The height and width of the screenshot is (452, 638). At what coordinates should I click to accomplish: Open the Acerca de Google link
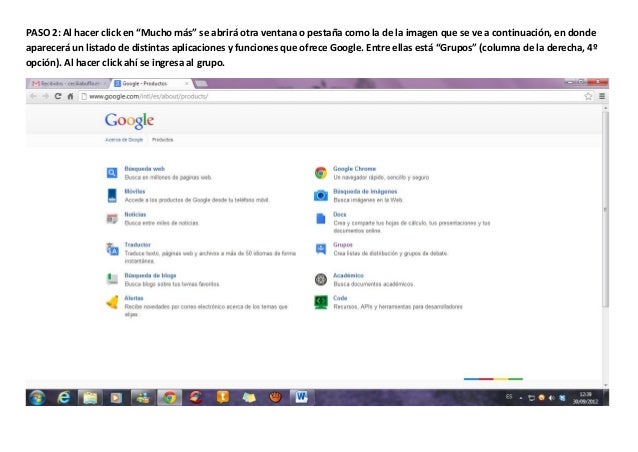click(124, 140)
